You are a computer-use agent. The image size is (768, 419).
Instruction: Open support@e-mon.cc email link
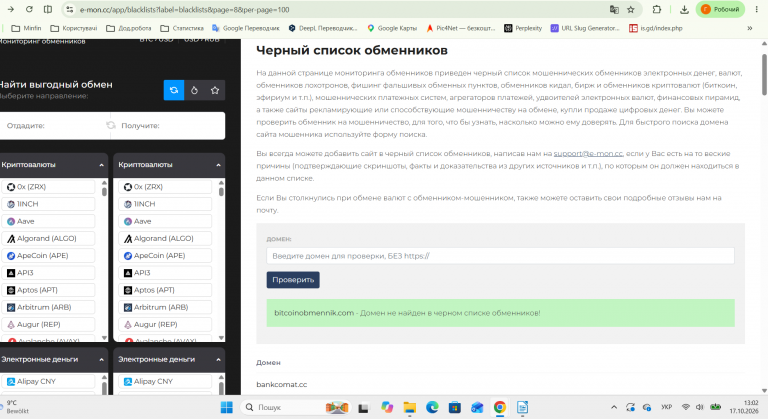point(588,153)
